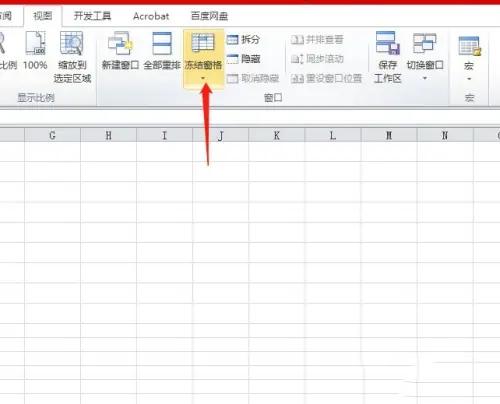The width and height of the screenshot is (500, 404).
Task: Click the greyed 取消隐藏 (Unhide) button
Action: (x=253, y=78)
